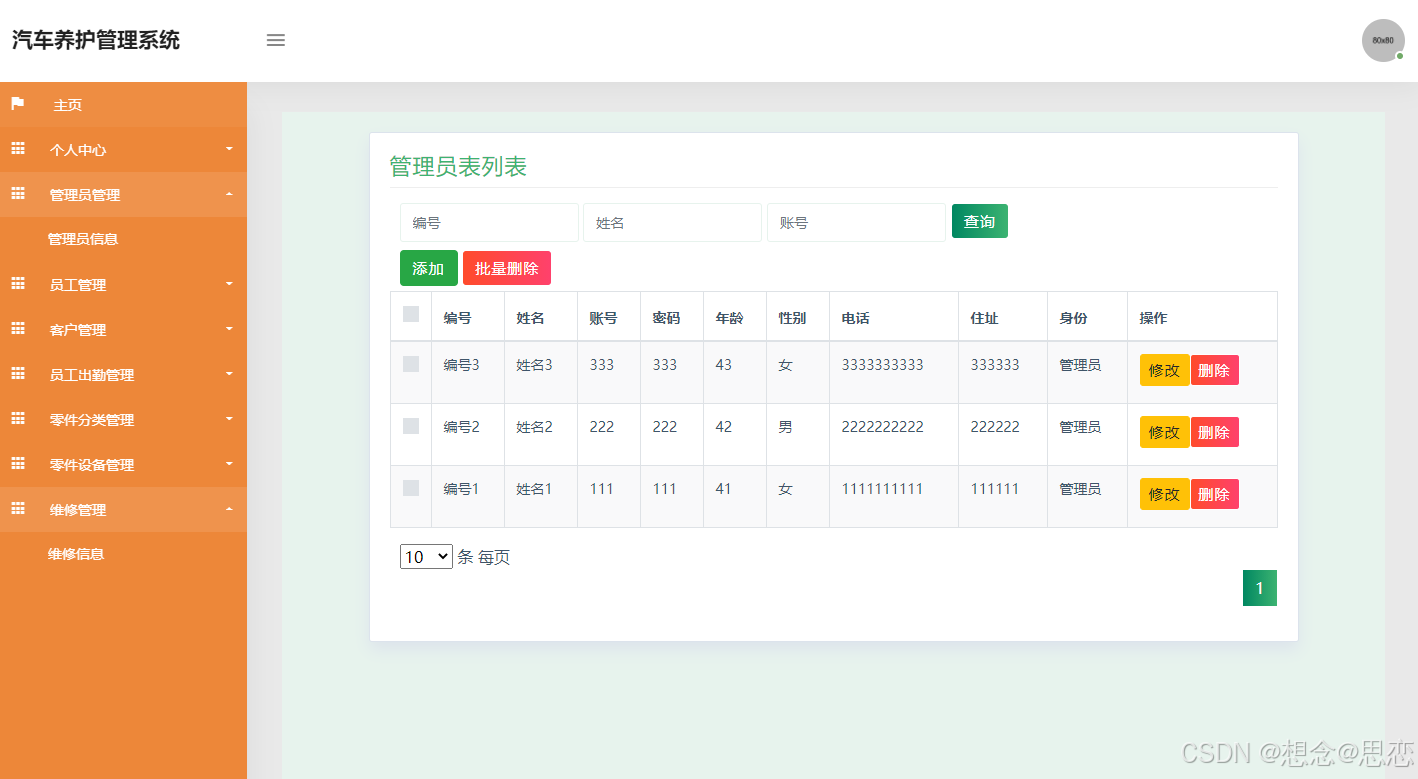Image resolution: width=1418 pixels, height=779 pixels.
Task: Open the 维修信息 submenu item
Action: (76, 553)
